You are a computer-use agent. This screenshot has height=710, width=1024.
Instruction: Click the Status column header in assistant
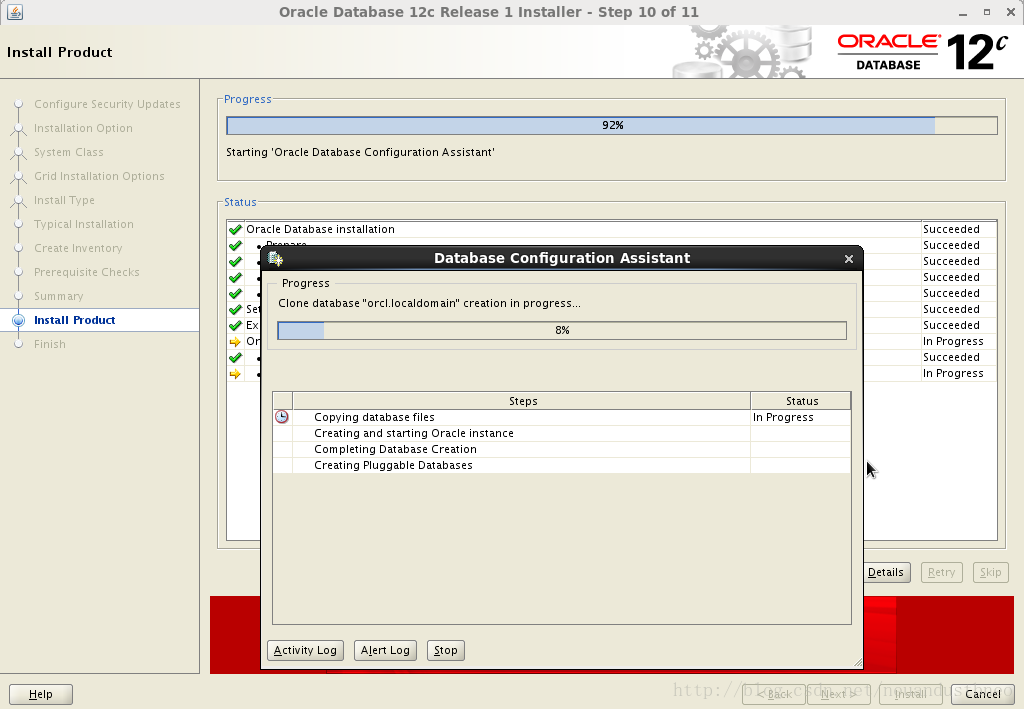click(x=801, y=401)
